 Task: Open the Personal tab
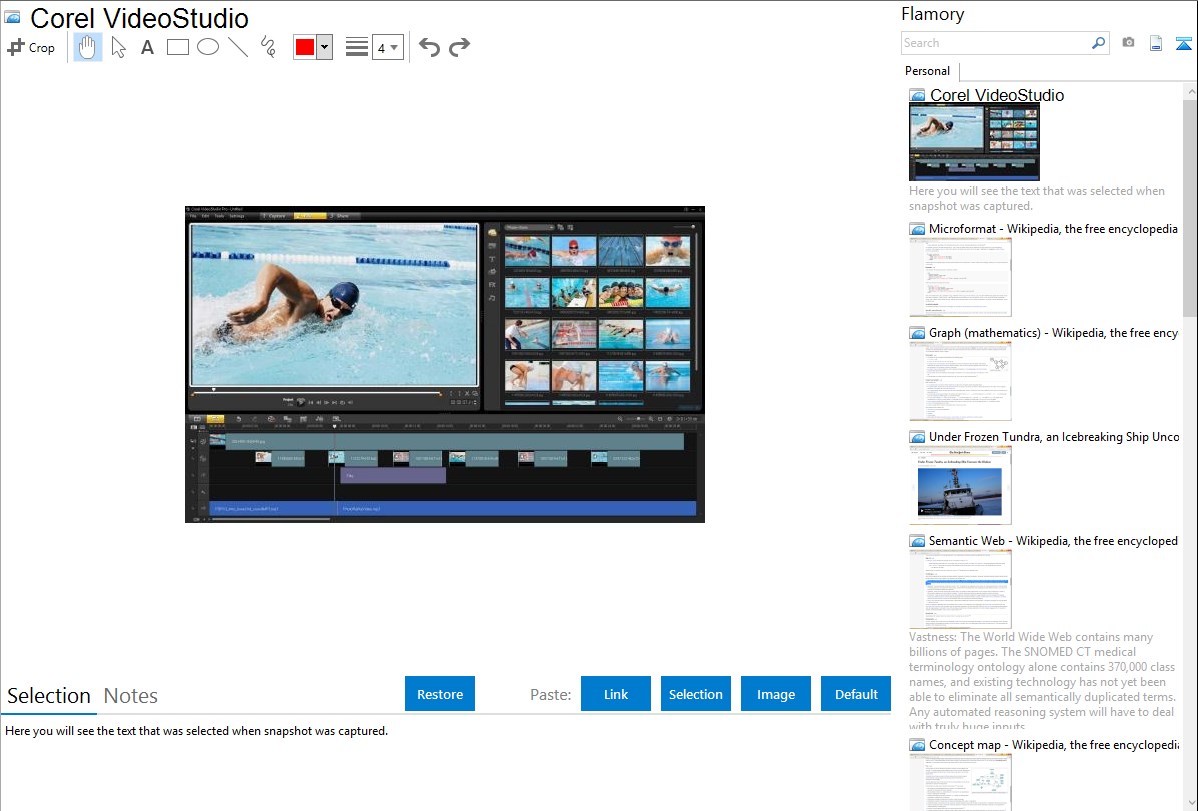[x=928, y=71]
